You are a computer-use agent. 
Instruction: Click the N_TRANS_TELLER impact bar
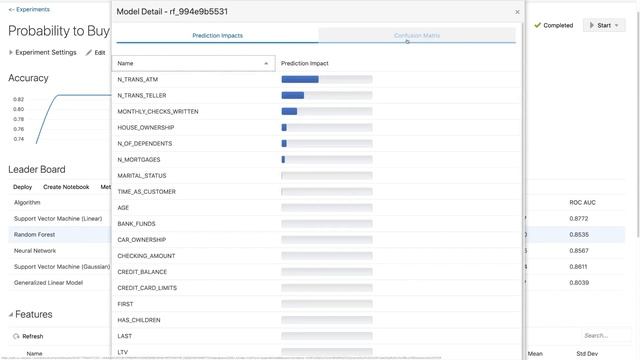coord(327,95)
